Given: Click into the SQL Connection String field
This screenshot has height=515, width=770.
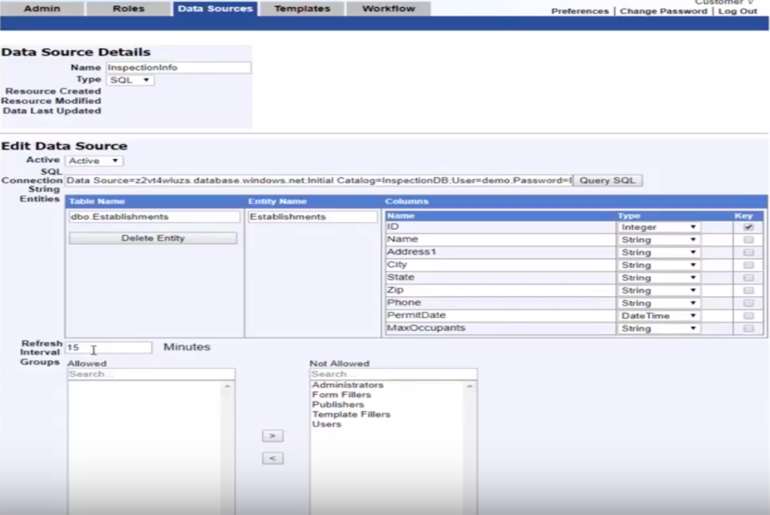Looking at the screenshot, I should click(x=319, y=180).
